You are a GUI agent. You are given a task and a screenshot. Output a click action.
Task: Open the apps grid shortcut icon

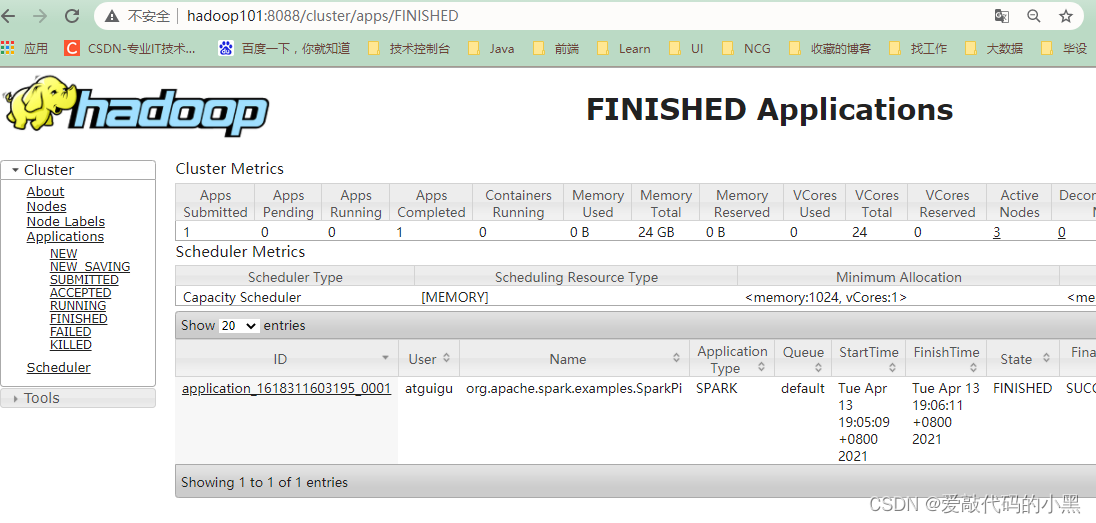tap(8, 48)
